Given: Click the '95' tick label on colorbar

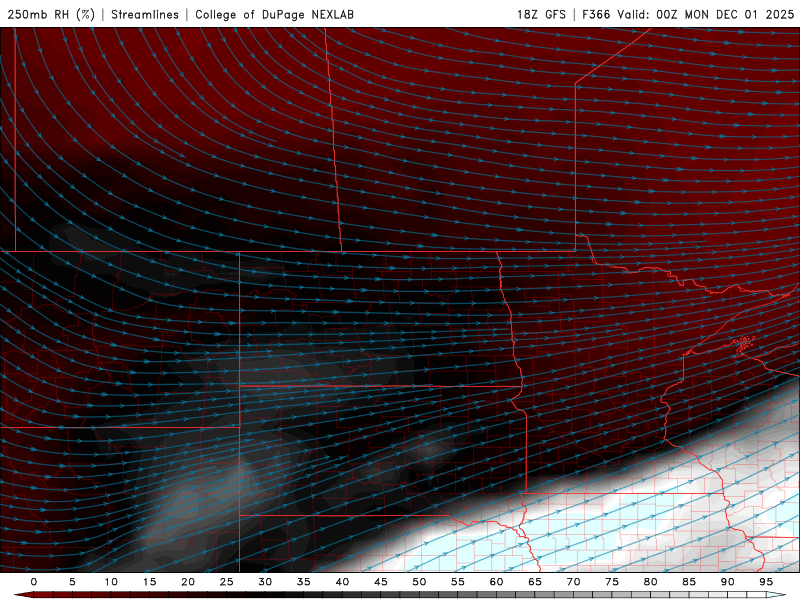Looking at the screenshot, I should pyautogui.click(x=766, y=582).
